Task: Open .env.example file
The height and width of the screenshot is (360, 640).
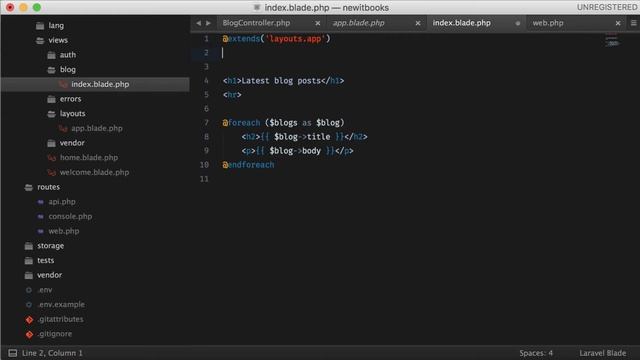Action: [x=61, y=304]
